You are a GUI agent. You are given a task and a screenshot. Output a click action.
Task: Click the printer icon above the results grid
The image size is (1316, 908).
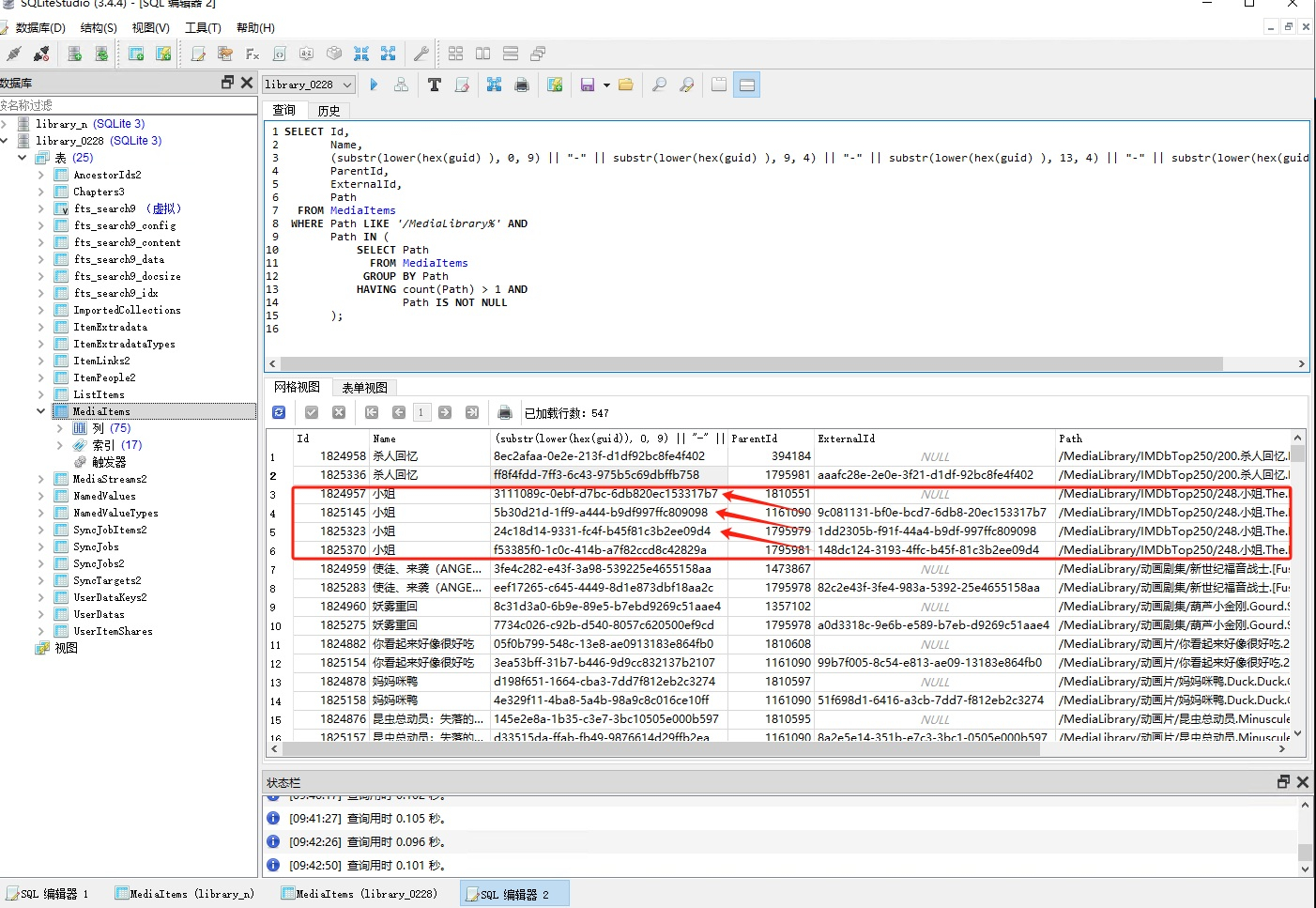pos(505,412)
